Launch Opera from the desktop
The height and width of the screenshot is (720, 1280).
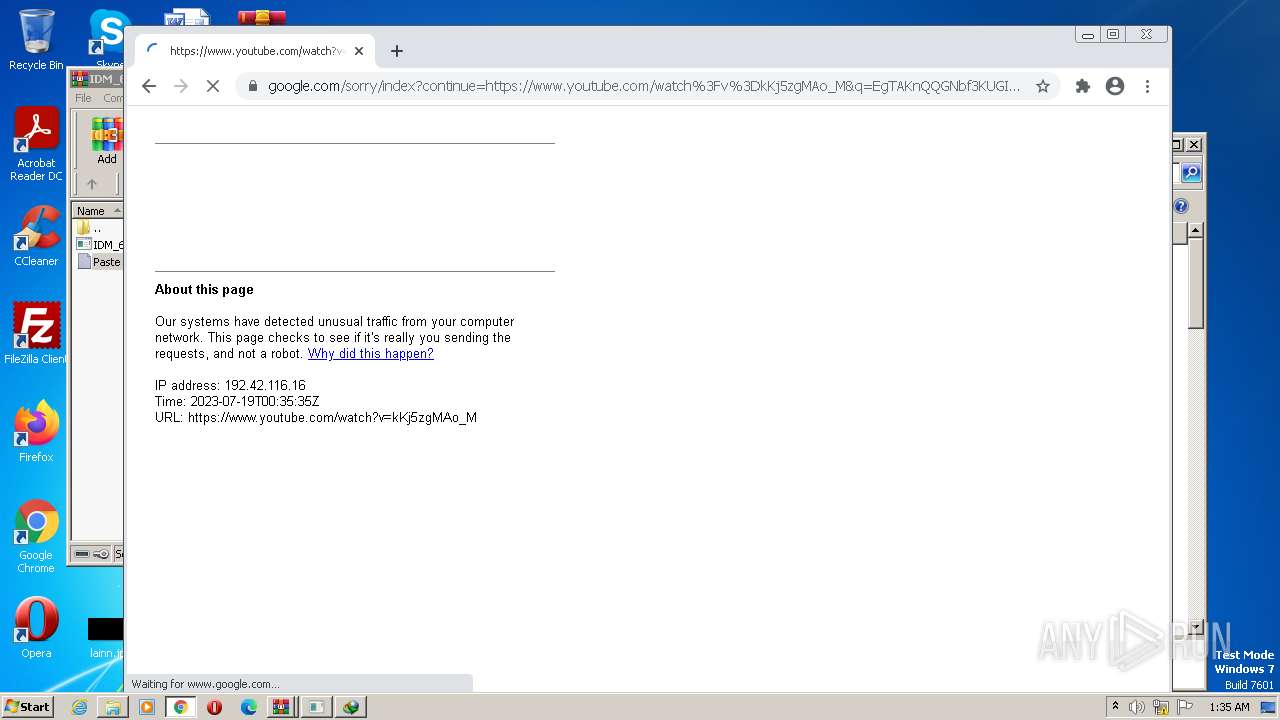click(36, 628)
